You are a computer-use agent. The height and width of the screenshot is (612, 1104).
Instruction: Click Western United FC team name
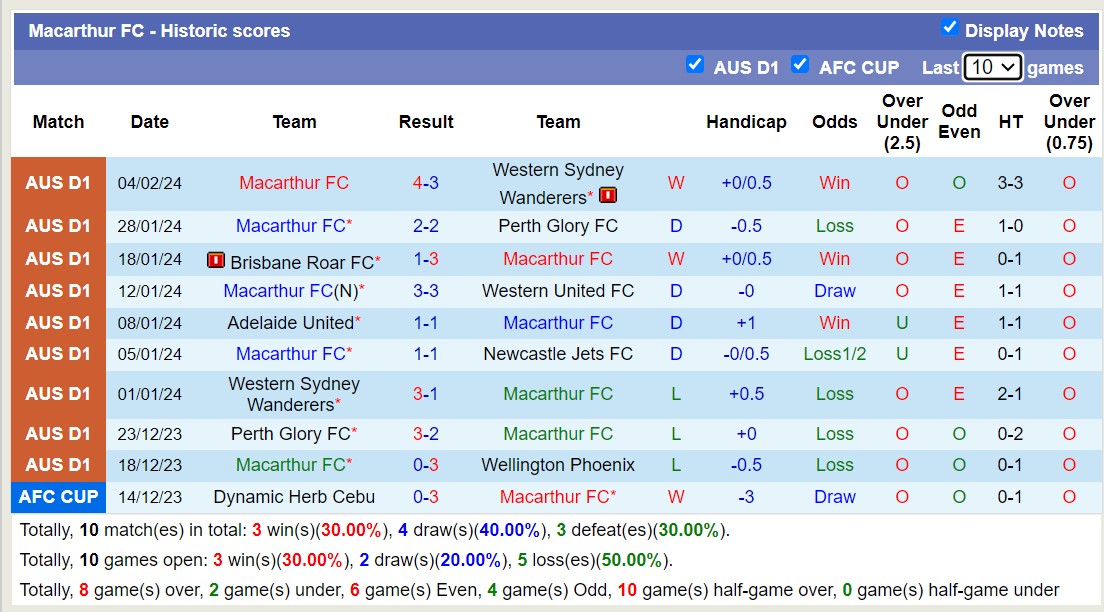tap(558, 291)
